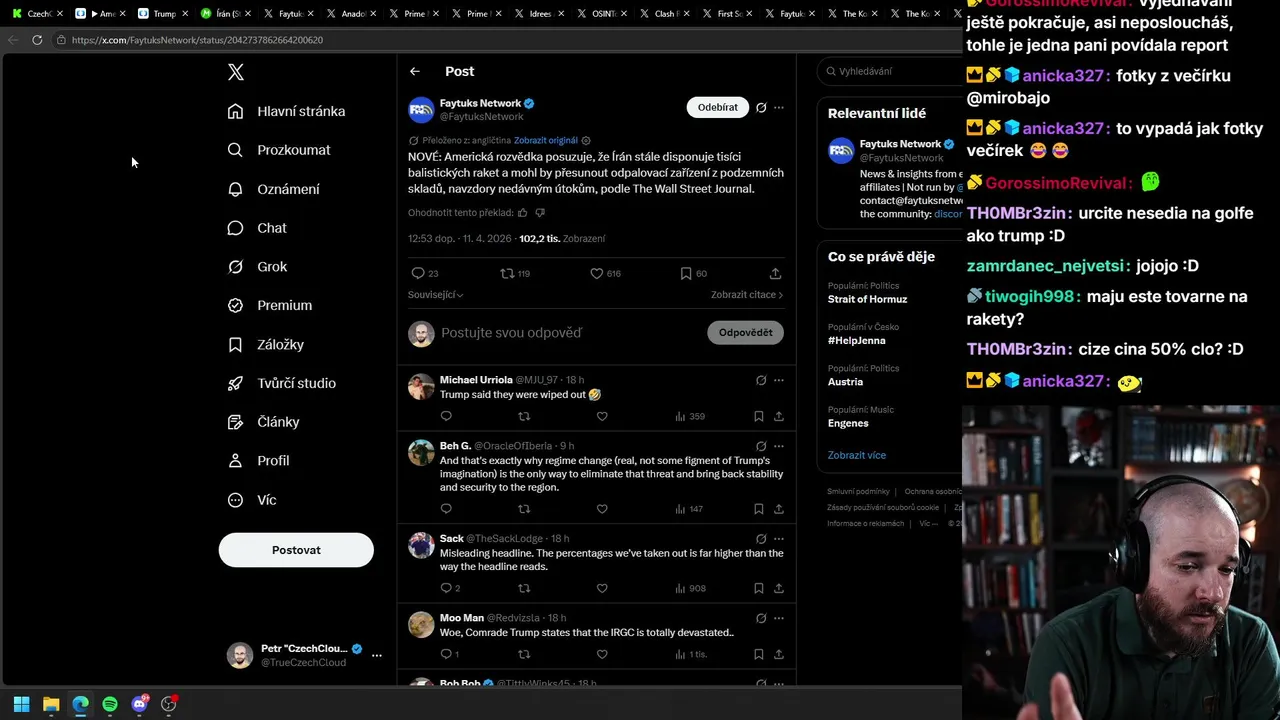
Task: Open Záložky bookmark icon in sidebar
Action: click(x=235, y=344)
